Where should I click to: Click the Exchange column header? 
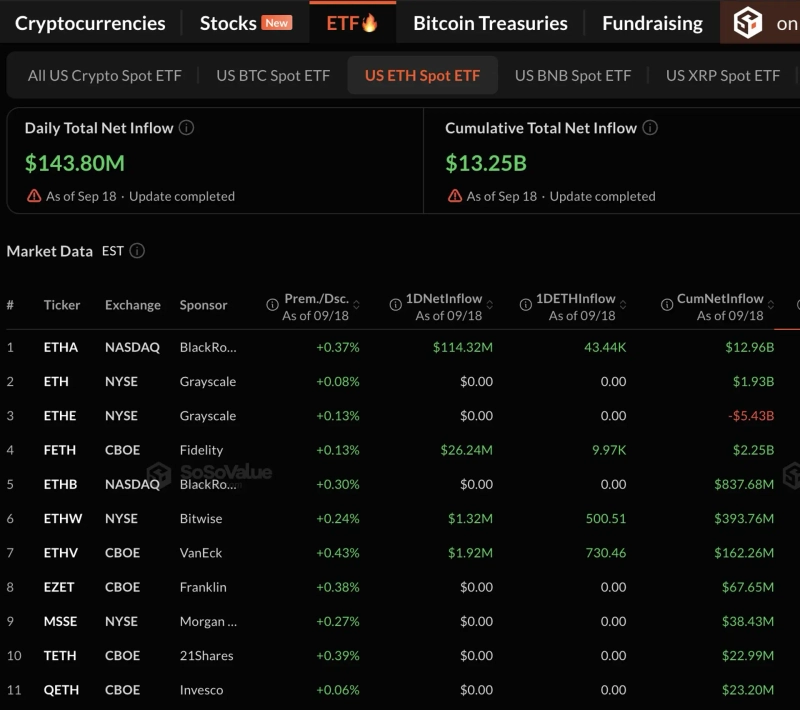click(133, 305)
